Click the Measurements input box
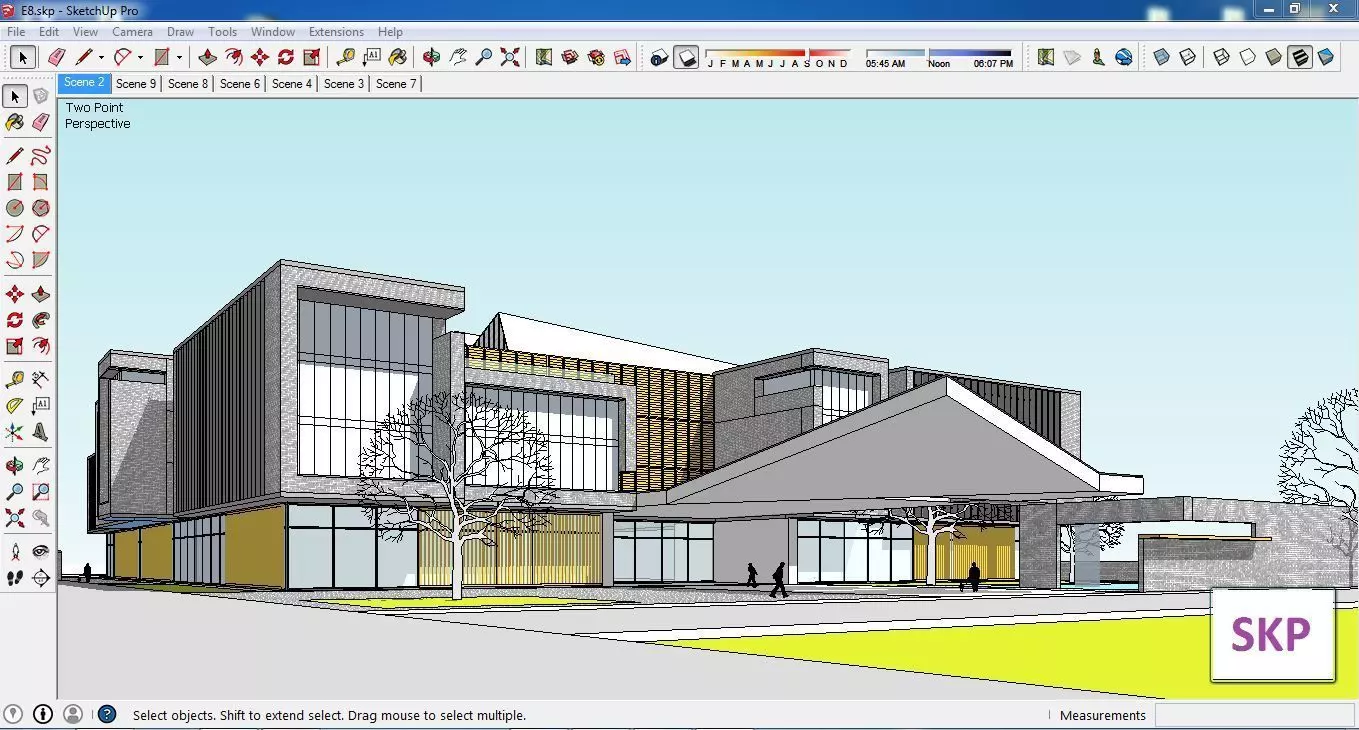This screenshot has height=730, width=1359. click(1254, 715)
